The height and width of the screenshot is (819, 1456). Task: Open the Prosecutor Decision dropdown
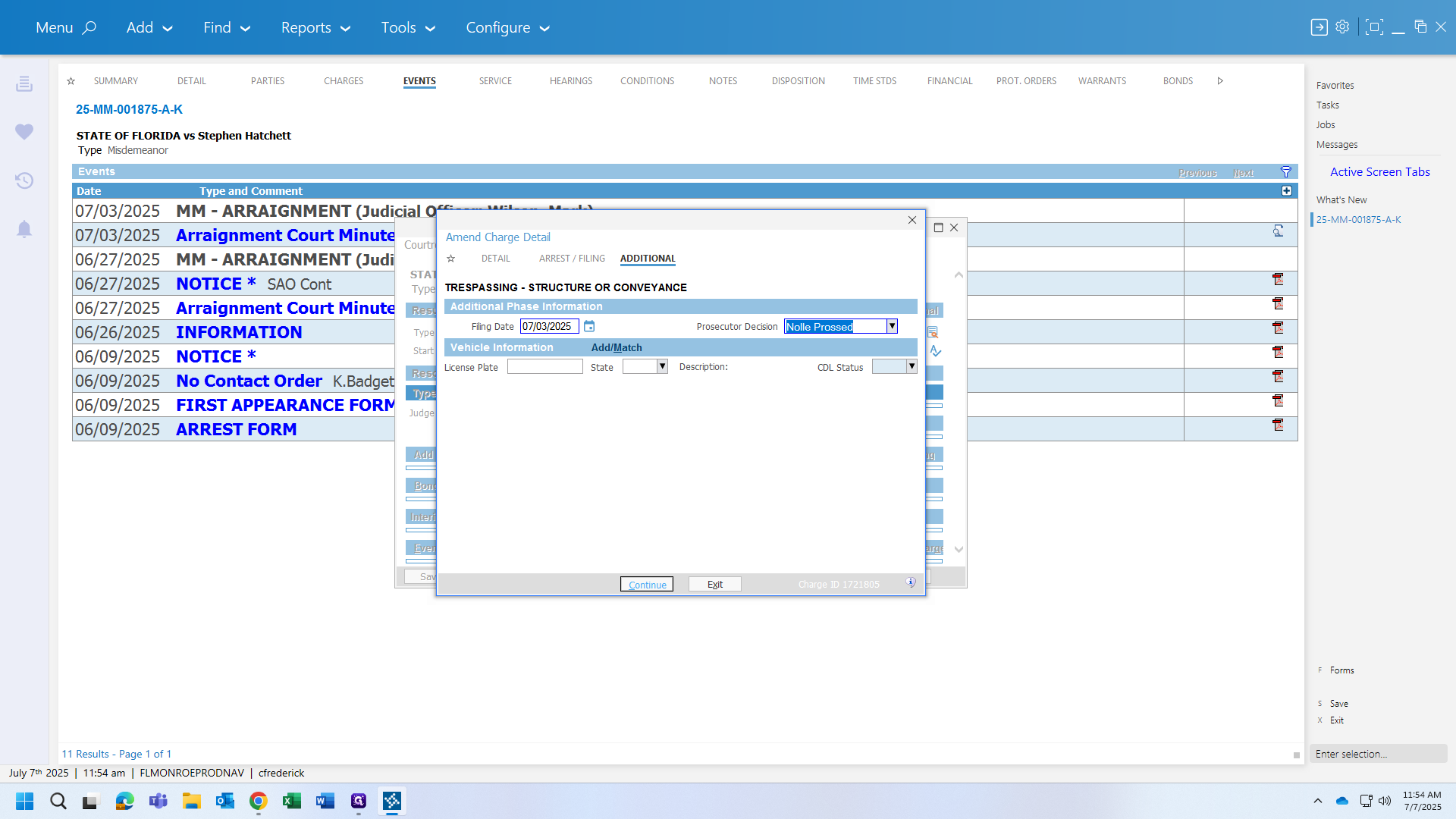pos(892,326)
